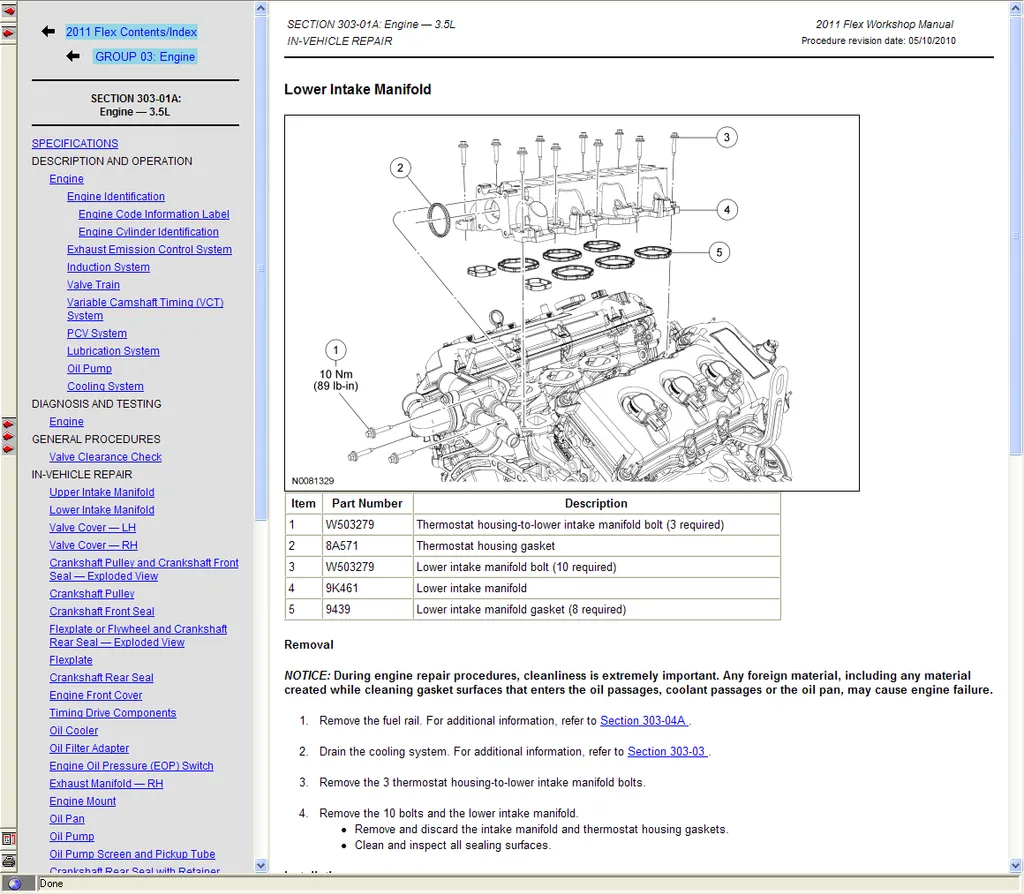Image resolution: width=1024 pixels, height=894 pixels.
Task: Click the main content scrollbar thumb
Action: click(x=1016, y=235)
